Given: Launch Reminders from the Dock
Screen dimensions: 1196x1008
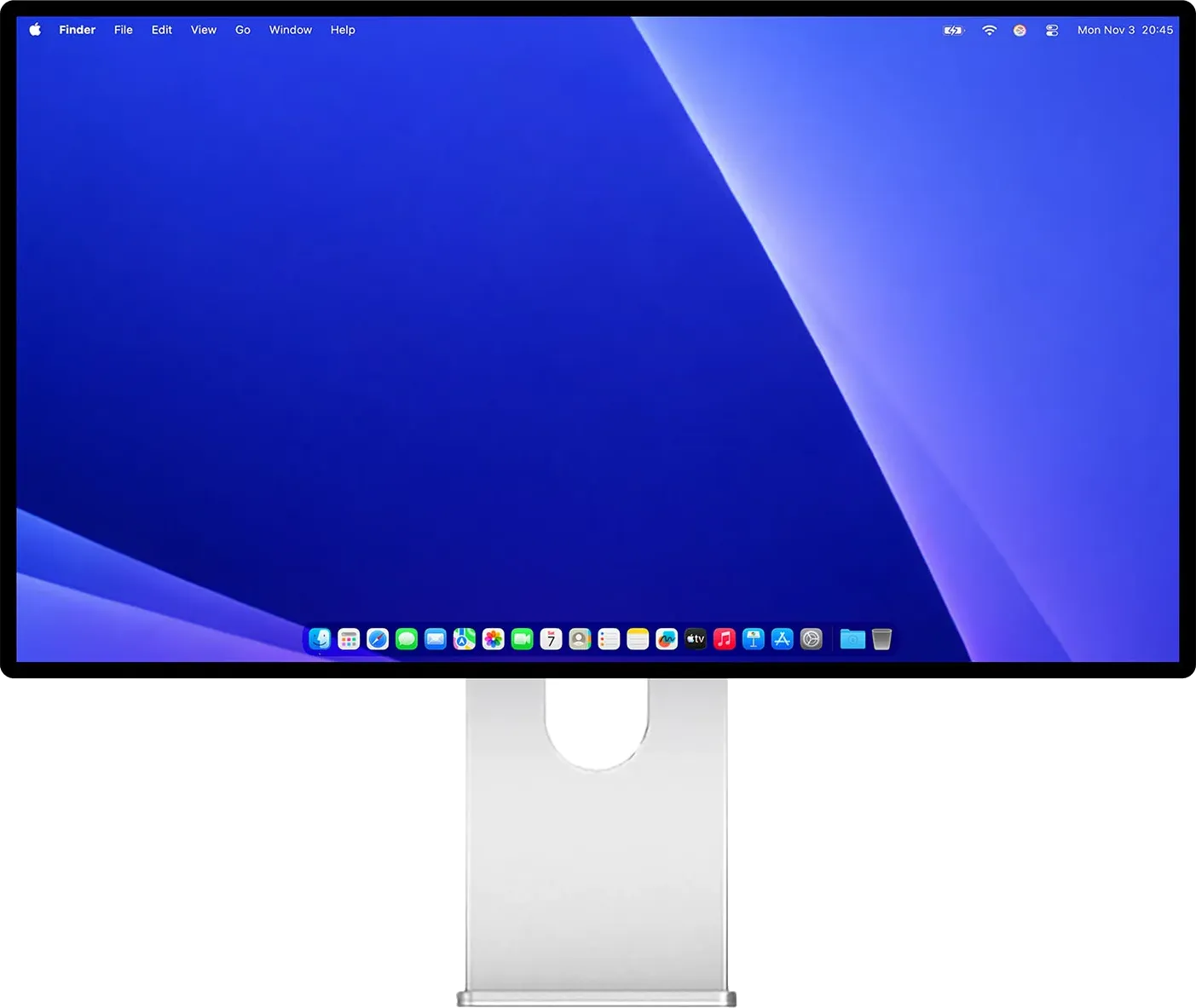Looking at the screenshot, I should tap(609, 639).
